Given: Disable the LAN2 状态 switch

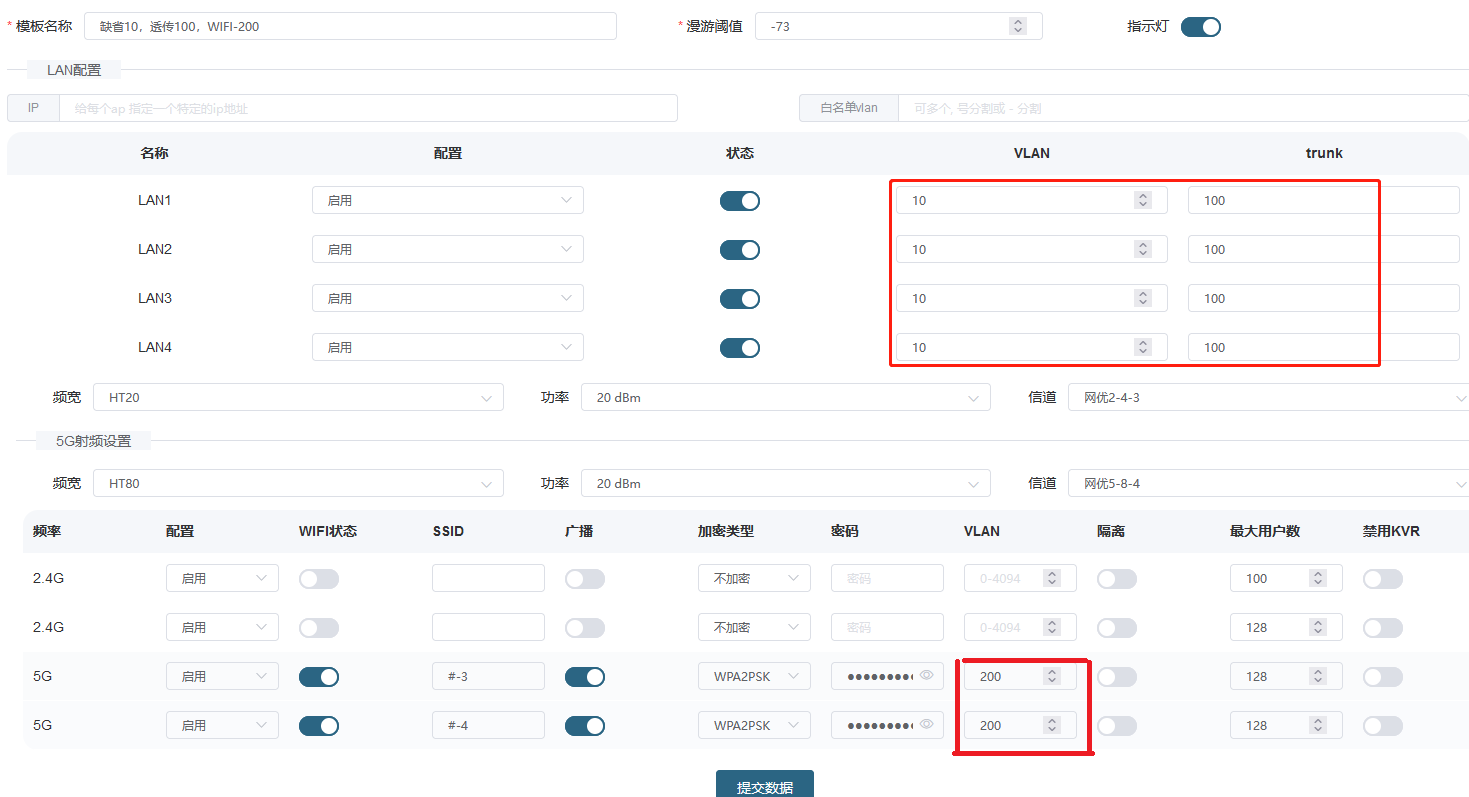Looking at the screenshot, I should (x=739, y=250).
